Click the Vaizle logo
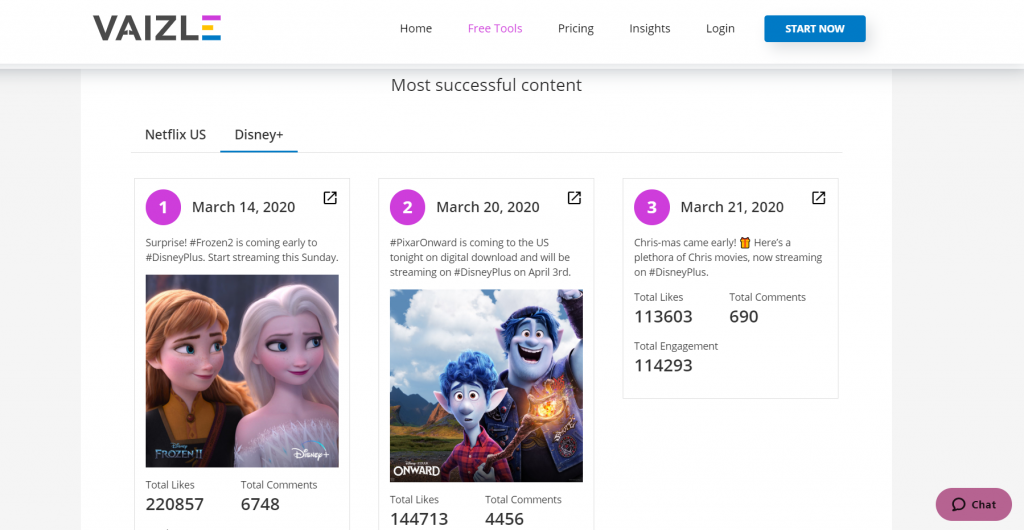Viewport: 1024px width, 530px height. point(157,28)
